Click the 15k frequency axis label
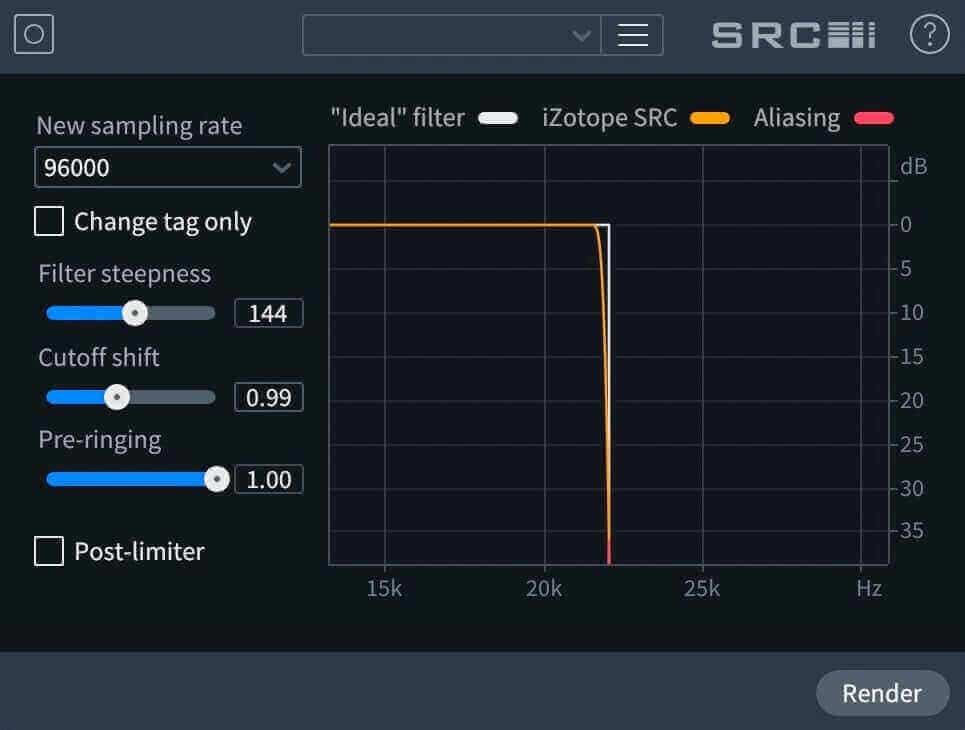This screenshot has width=965, height=730. [x=384, y=588]
